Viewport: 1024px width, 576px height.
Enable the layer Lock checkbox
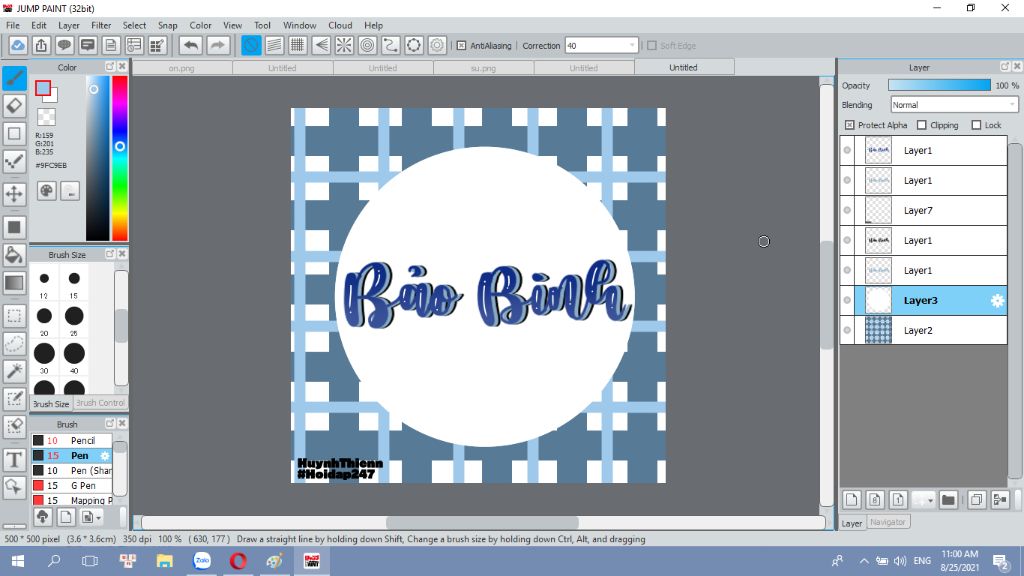tap(976, 125)
